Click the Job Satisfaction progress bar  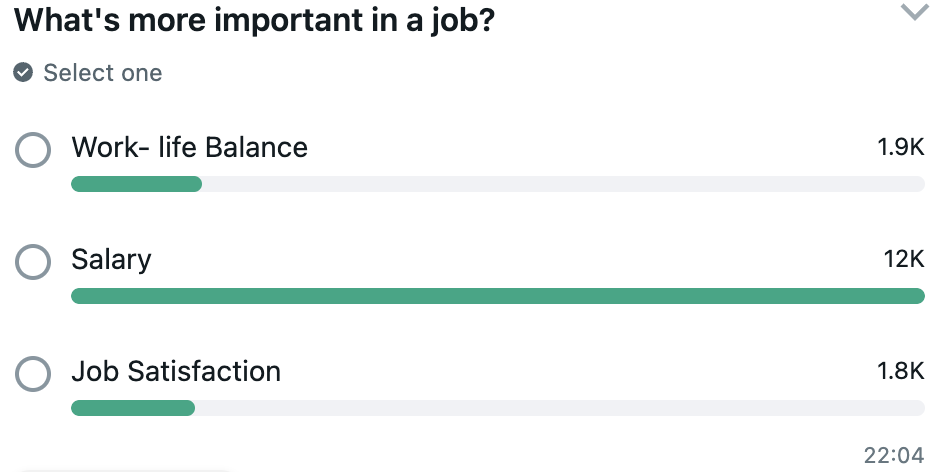coord(497,408)
